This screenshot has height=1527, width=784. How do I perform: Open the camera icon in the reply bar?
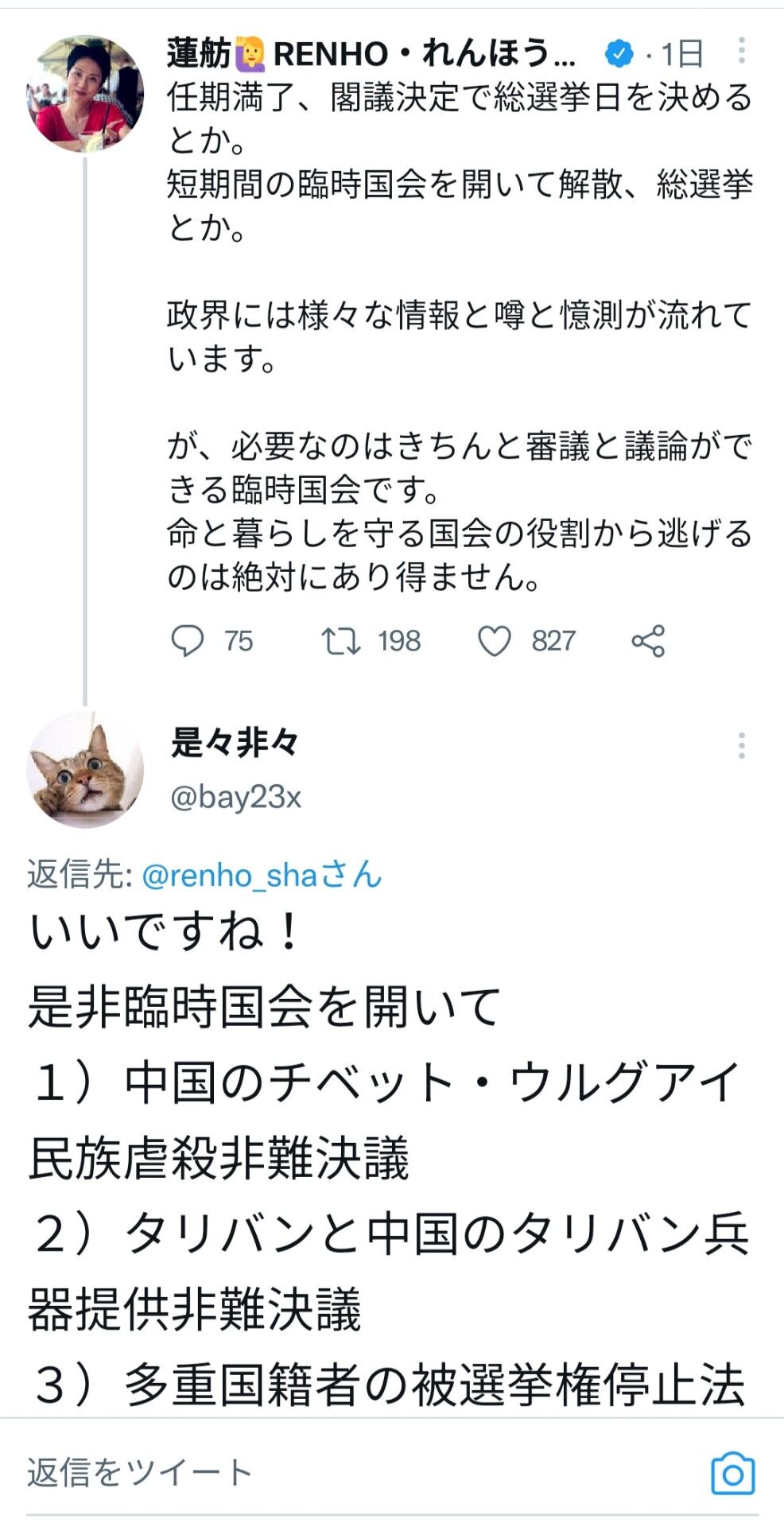[732, 1475]
